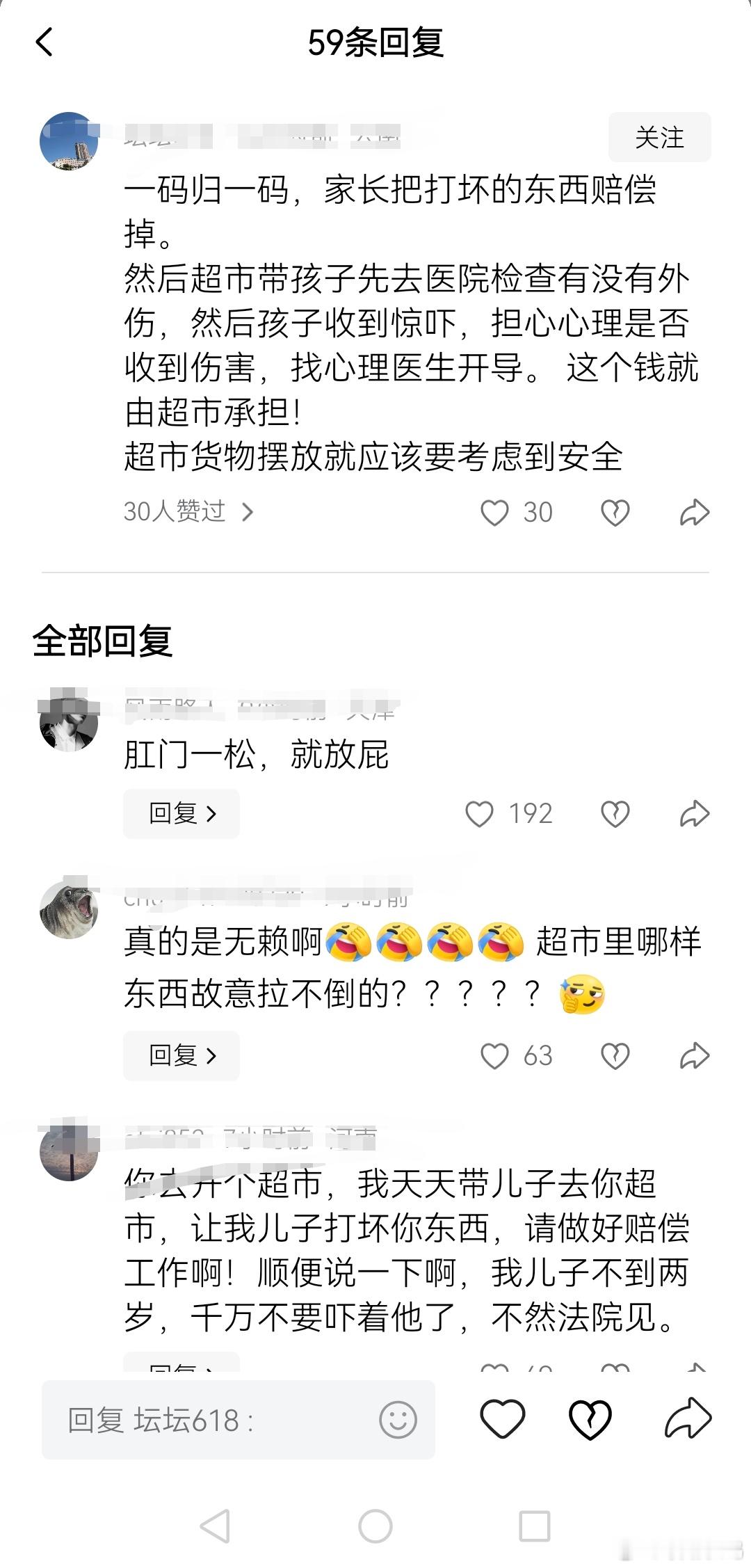Open emoji picker in reply box
This screenshot has height=1568, width=751.
click(x=398, y=1420)
